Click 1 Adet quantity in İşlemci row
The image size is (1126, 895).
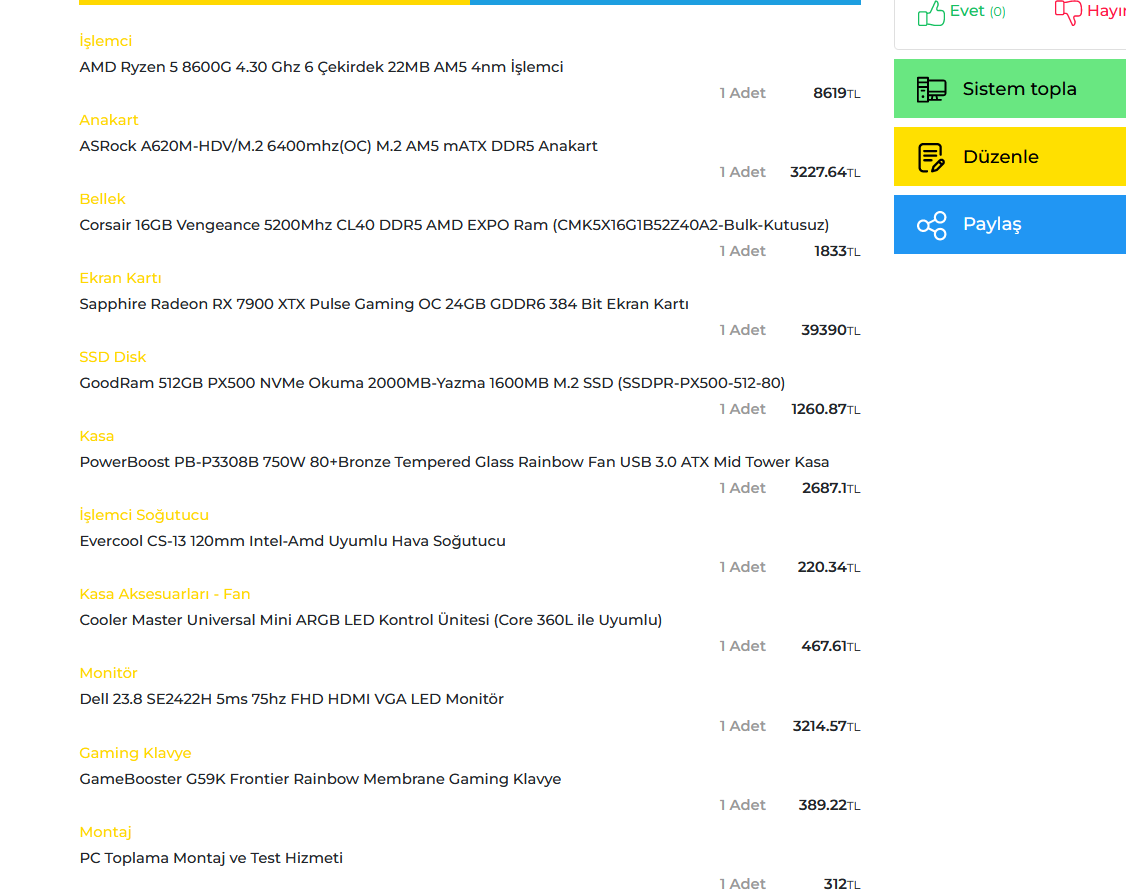click(743, 93)
